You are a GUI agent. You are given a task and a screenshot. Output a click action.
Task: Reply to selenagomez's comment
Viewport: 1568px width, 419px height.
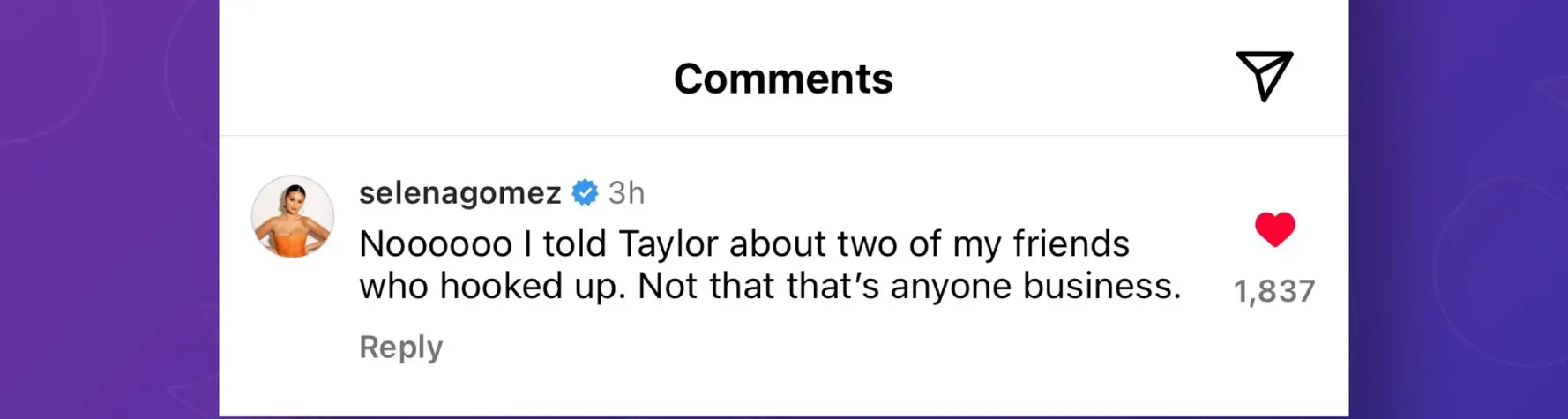click(x=400, y=347)
